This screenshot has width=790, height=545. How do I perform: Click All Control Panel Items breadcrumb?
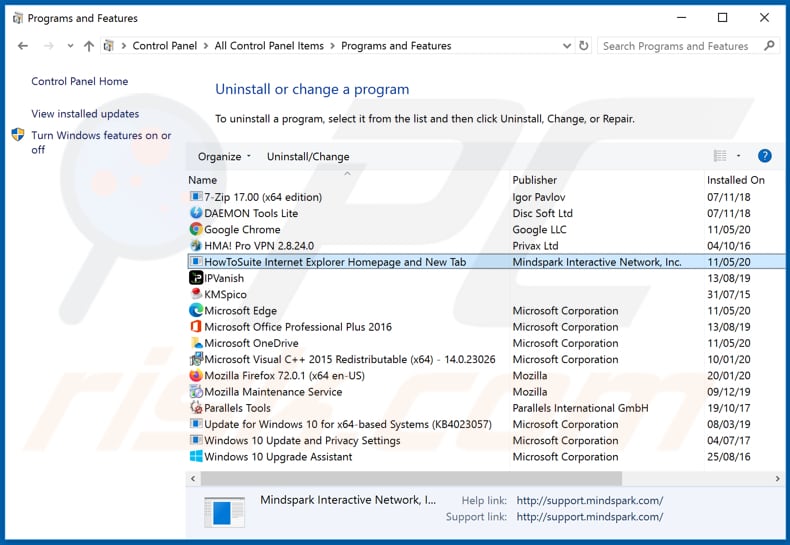point(269,46)
